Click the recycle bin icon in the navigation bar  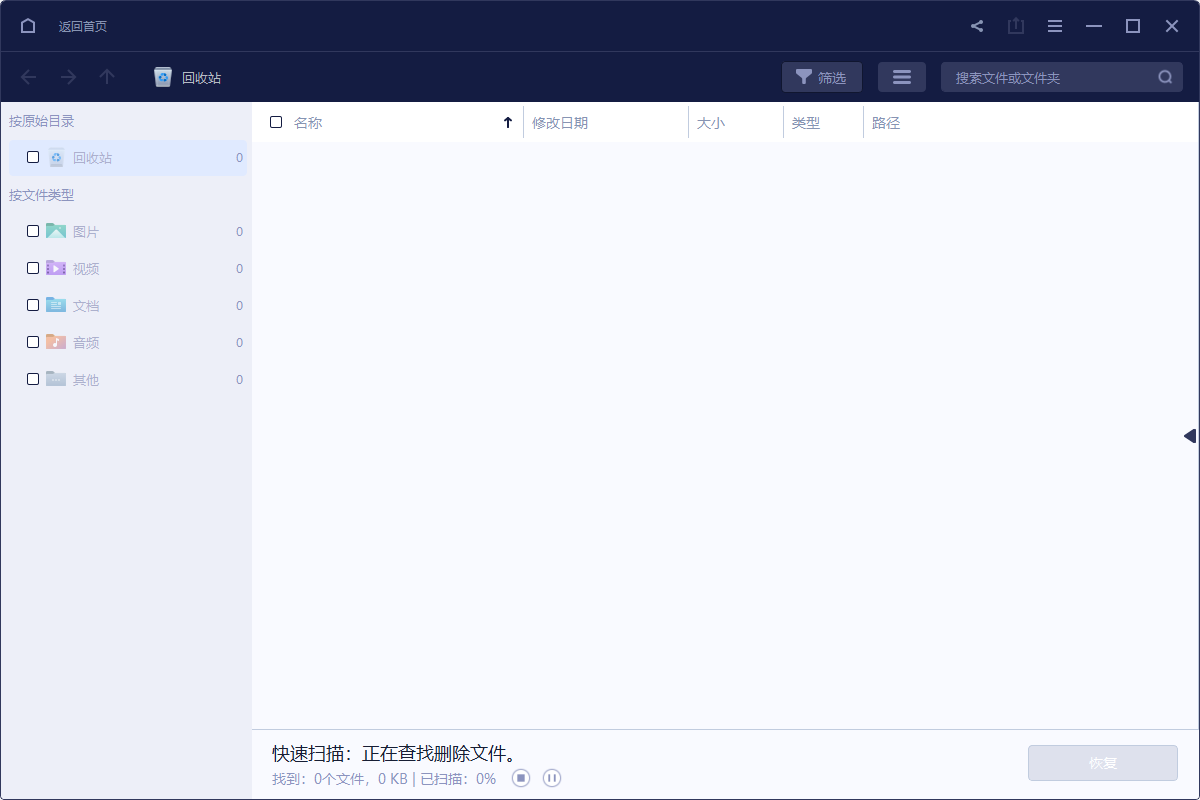coord(162,76)
